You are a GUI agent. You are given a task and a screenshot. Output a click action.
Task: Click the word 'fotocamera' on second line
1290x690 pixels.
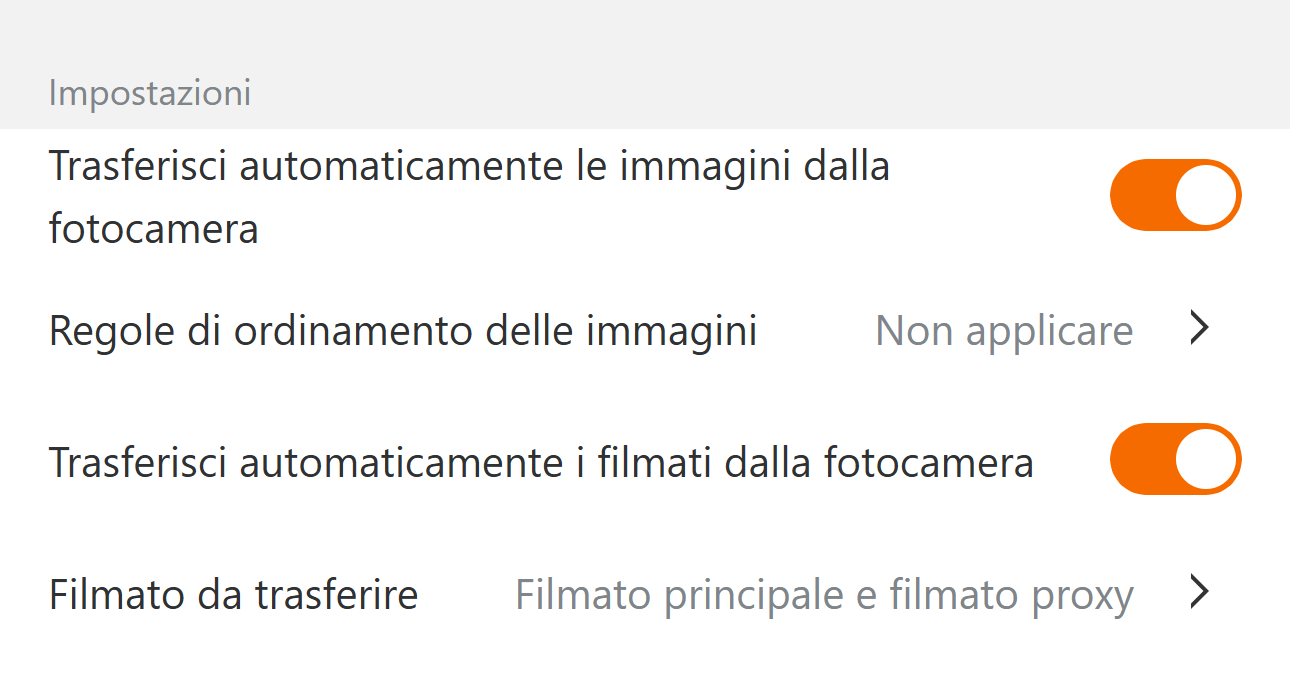pos(153,229)
